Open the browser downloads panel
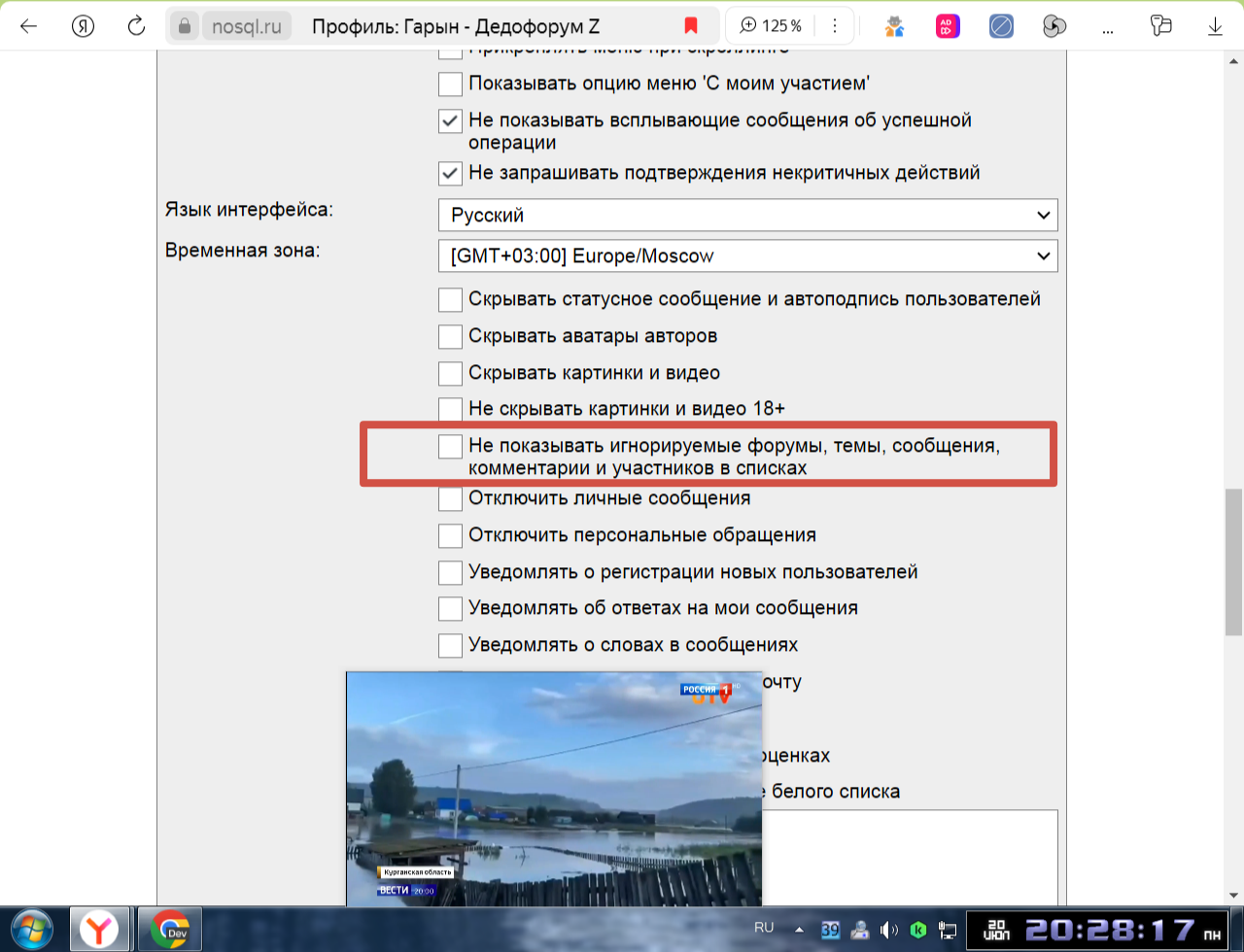 pos(1215,26)
